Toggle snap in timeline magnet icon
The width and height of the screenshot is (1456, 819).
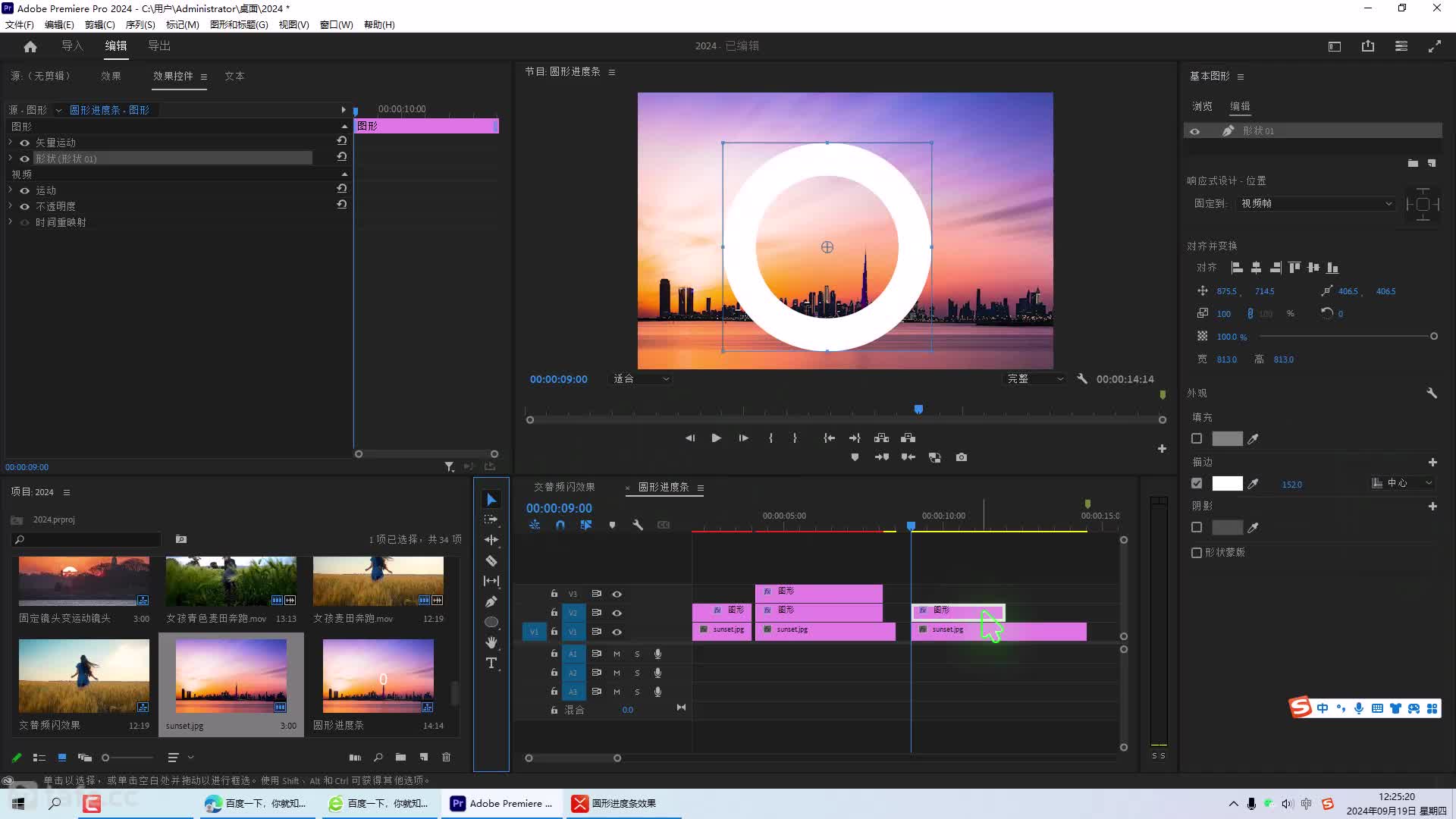(x=560, y=525)
